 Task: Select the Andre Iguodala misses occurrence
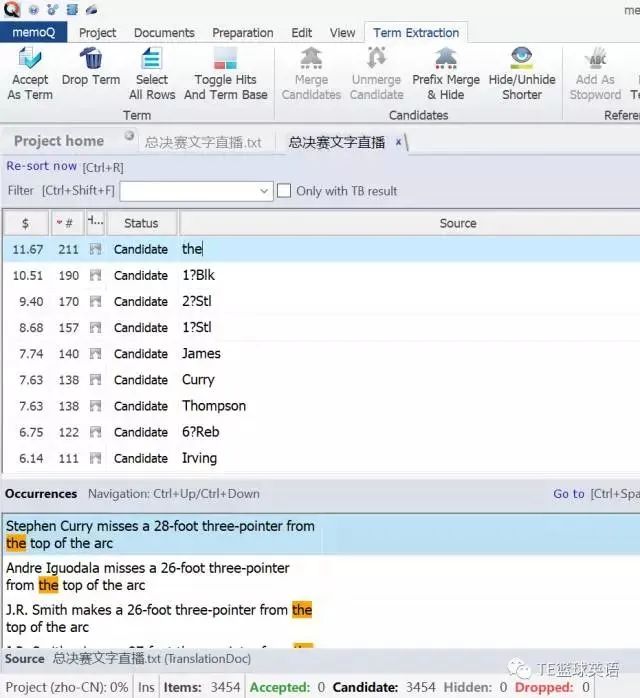pyautogui.click(x=321, y=576)
